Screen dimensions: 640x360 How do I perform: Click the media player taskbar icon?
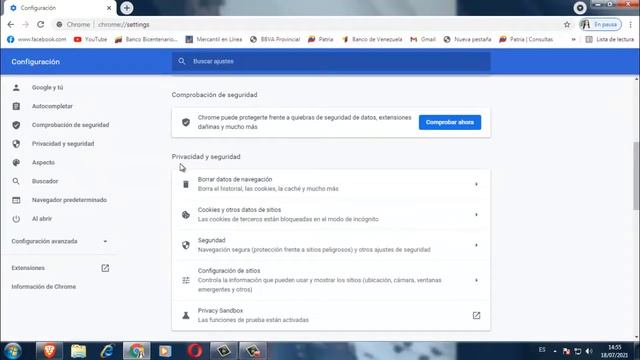click(x=165, y=351)
